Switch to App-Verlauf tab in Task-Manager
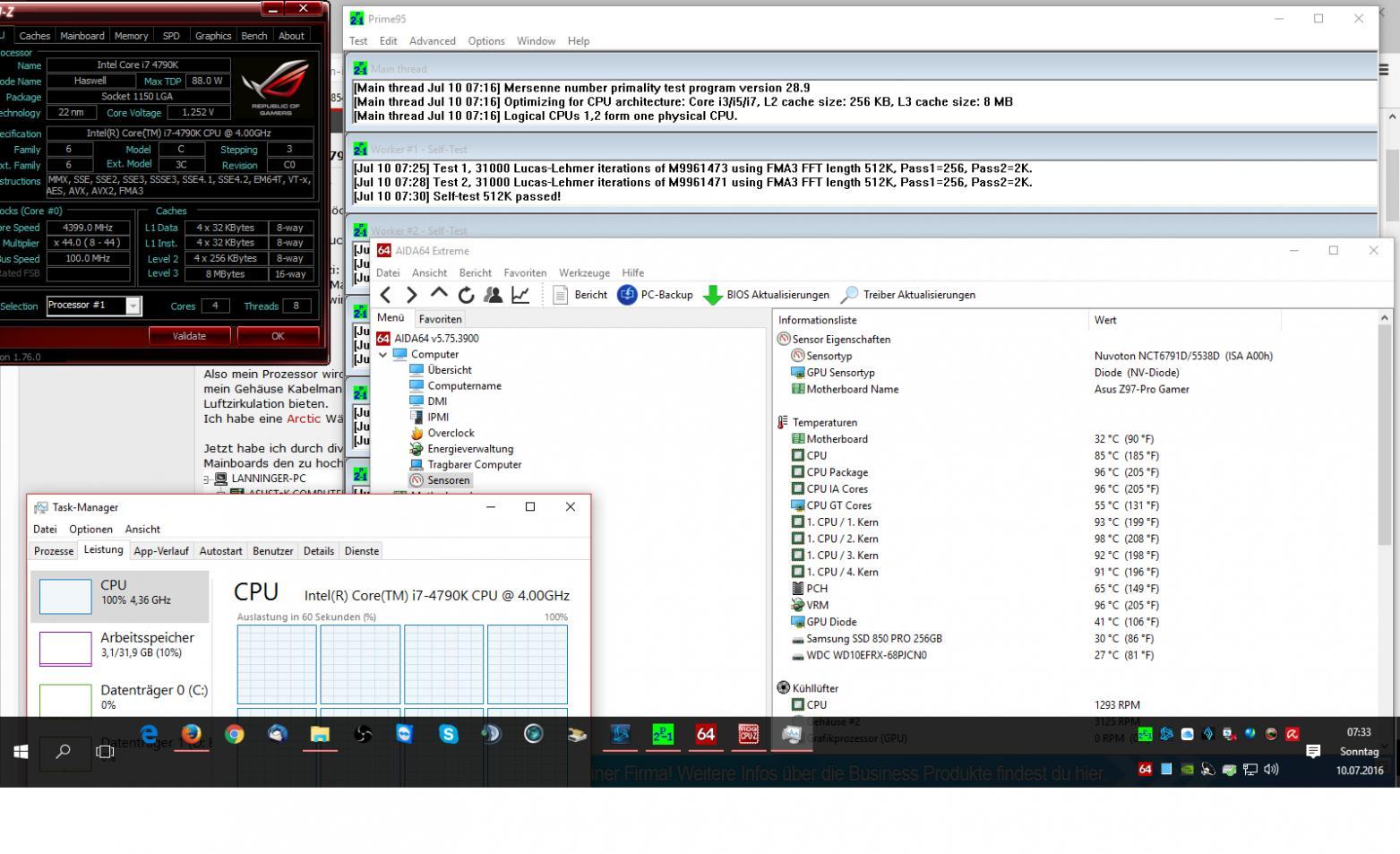1400x854 pixels. coord(161,551)
